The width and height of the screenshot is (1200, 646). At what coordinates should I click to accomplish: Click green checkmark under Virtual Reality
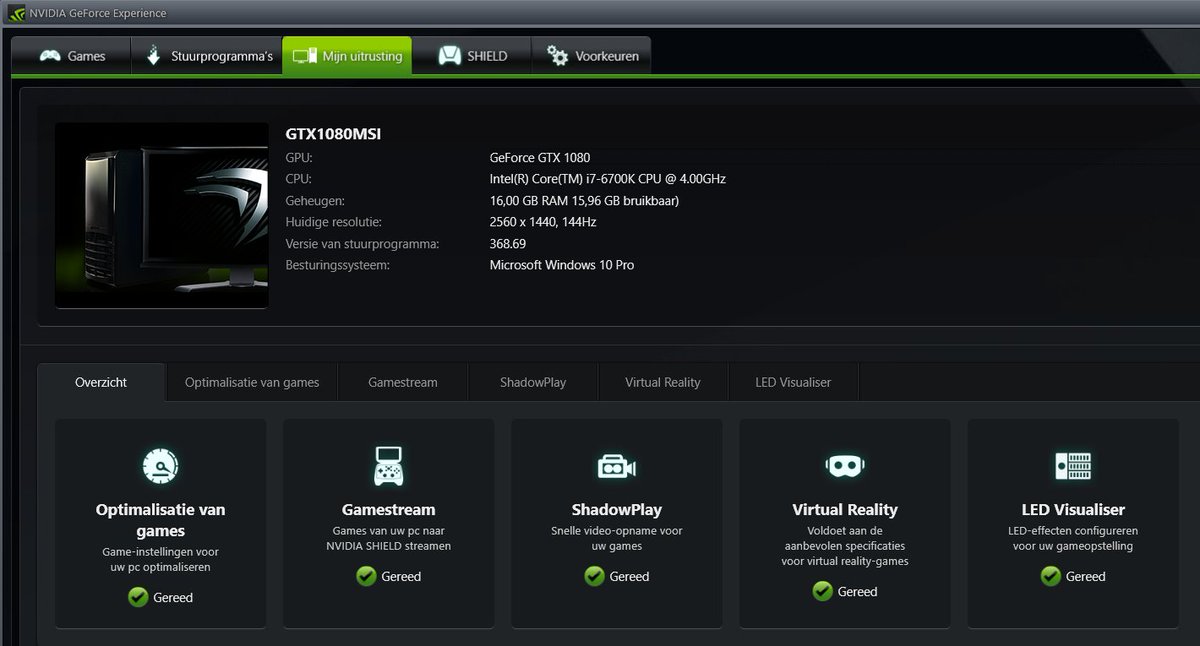click(x=822, y=591)
